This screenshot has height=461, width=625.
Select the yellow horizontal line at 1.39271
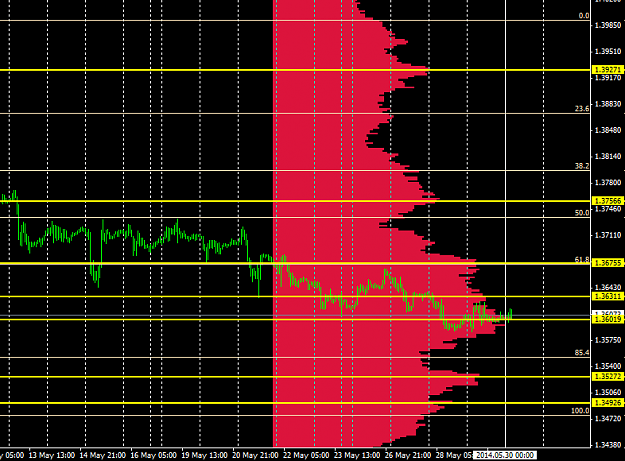tap(295, 70)
